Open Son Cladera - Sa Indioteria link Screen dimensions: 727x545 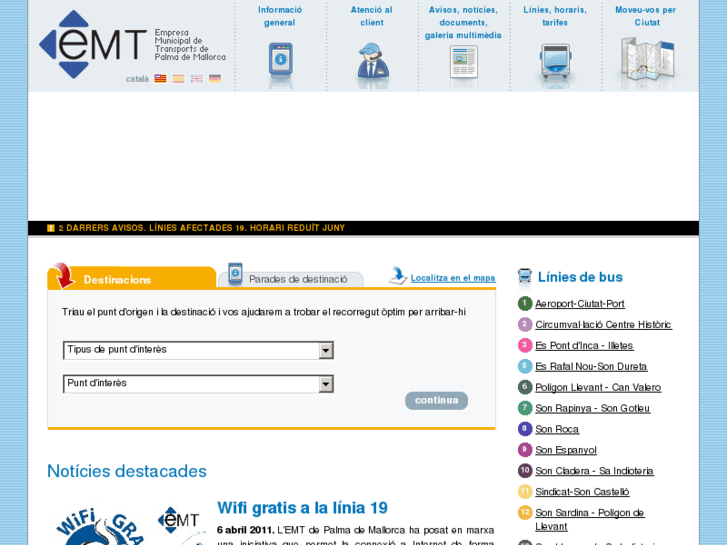point(594,471)
